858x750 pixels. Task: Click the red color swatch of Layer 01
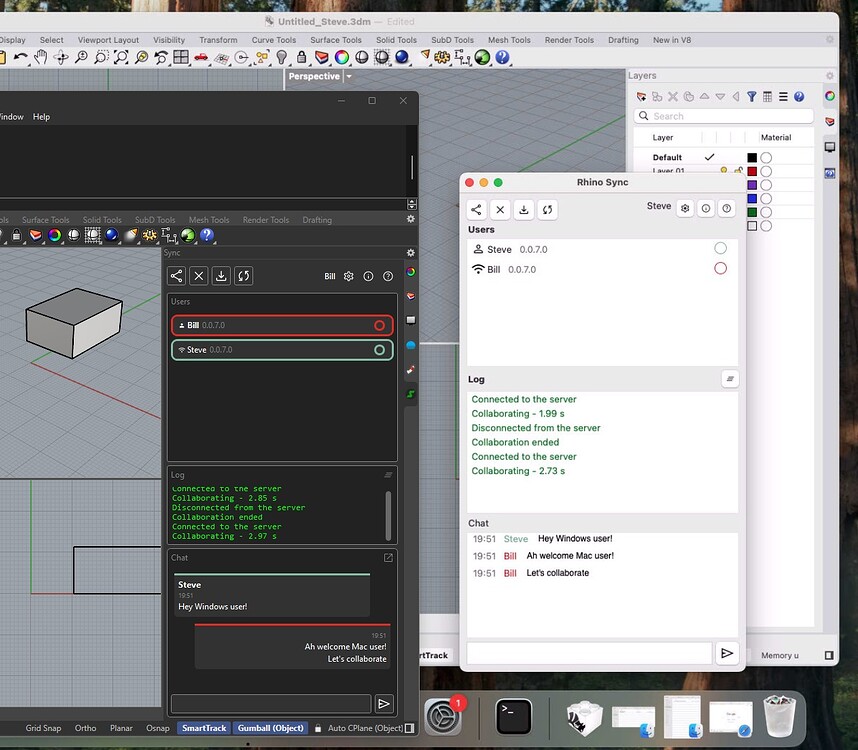click(752, 170)
